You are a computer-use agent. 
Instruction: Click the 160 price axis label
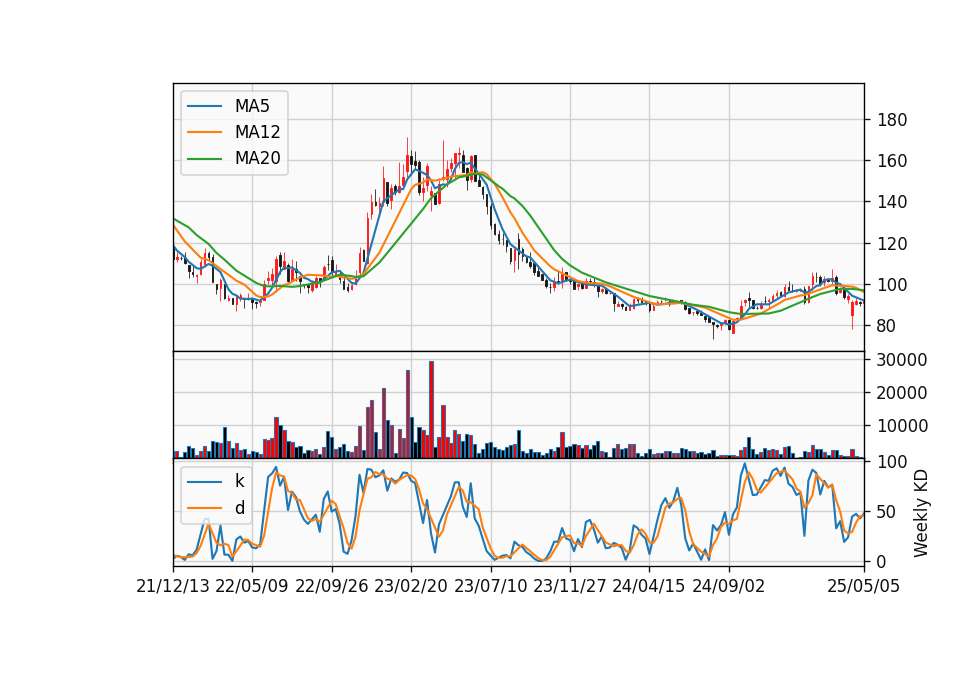click(x=892, y=161)
